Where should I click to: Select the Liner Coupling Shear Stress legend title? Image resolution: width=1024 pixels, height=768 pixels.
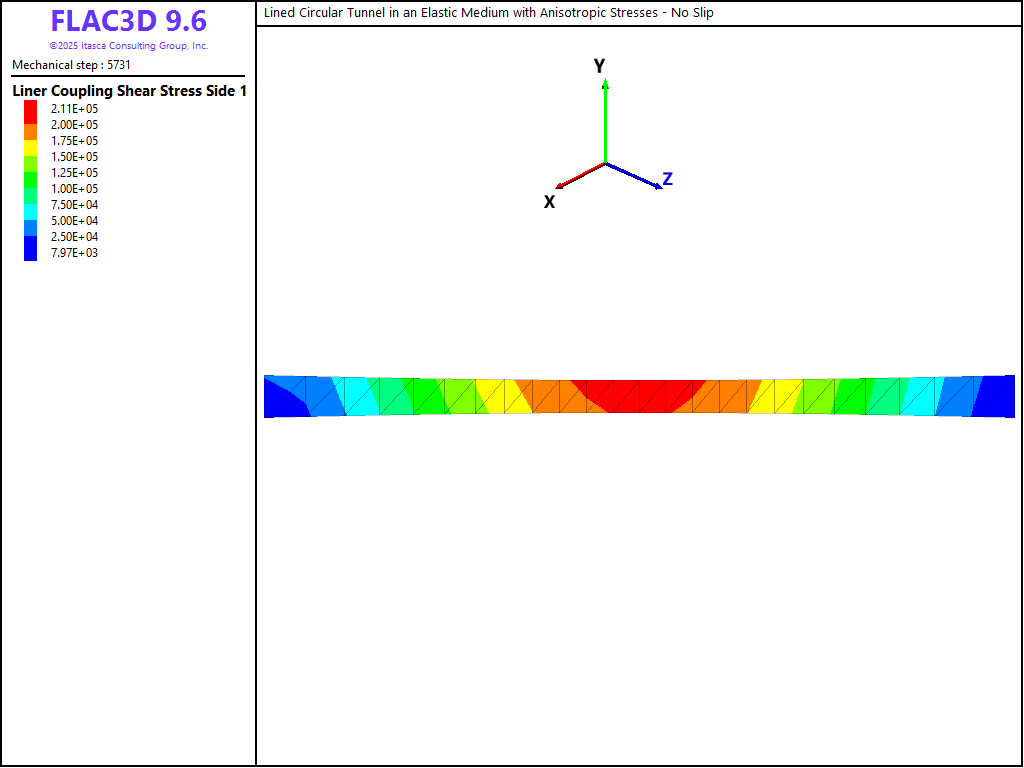click(129, 91)
